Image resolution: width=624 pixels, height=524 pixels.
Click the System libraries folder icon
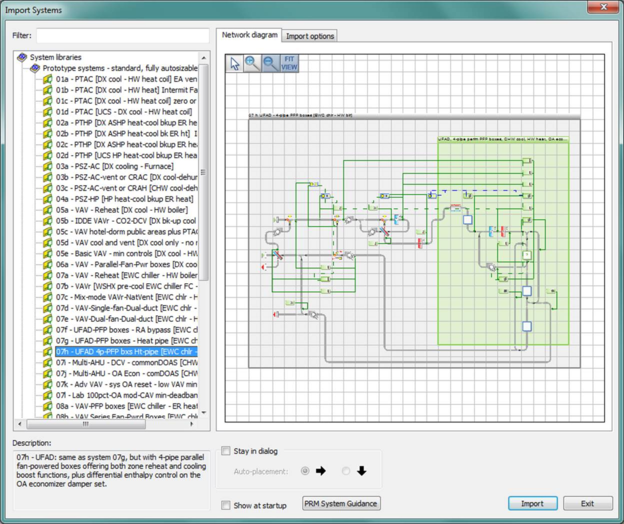point(22,58)
